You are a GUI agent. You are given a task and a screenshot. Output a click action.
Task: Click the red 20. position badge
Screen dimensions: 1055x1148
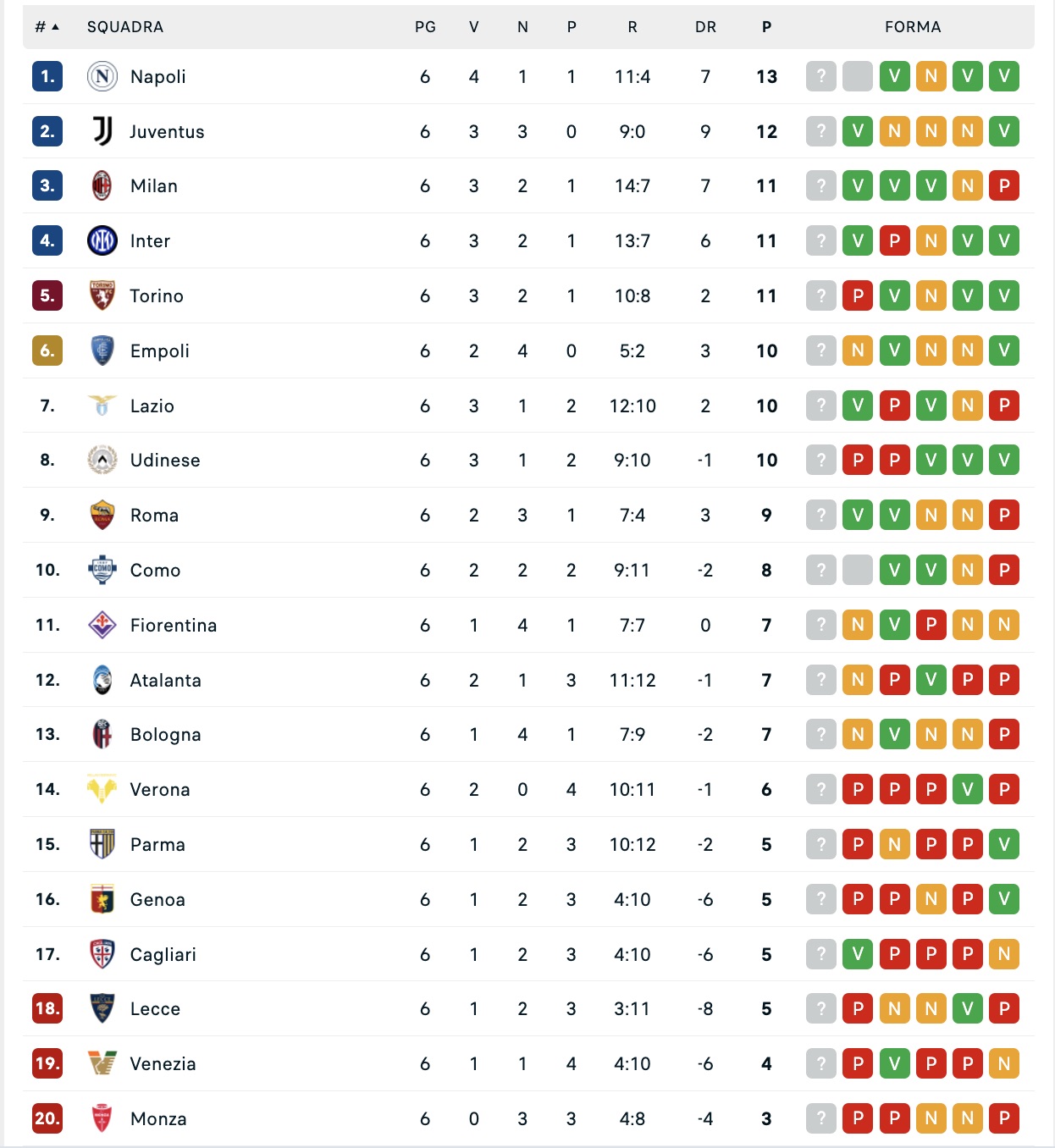tap(47, 1119)
